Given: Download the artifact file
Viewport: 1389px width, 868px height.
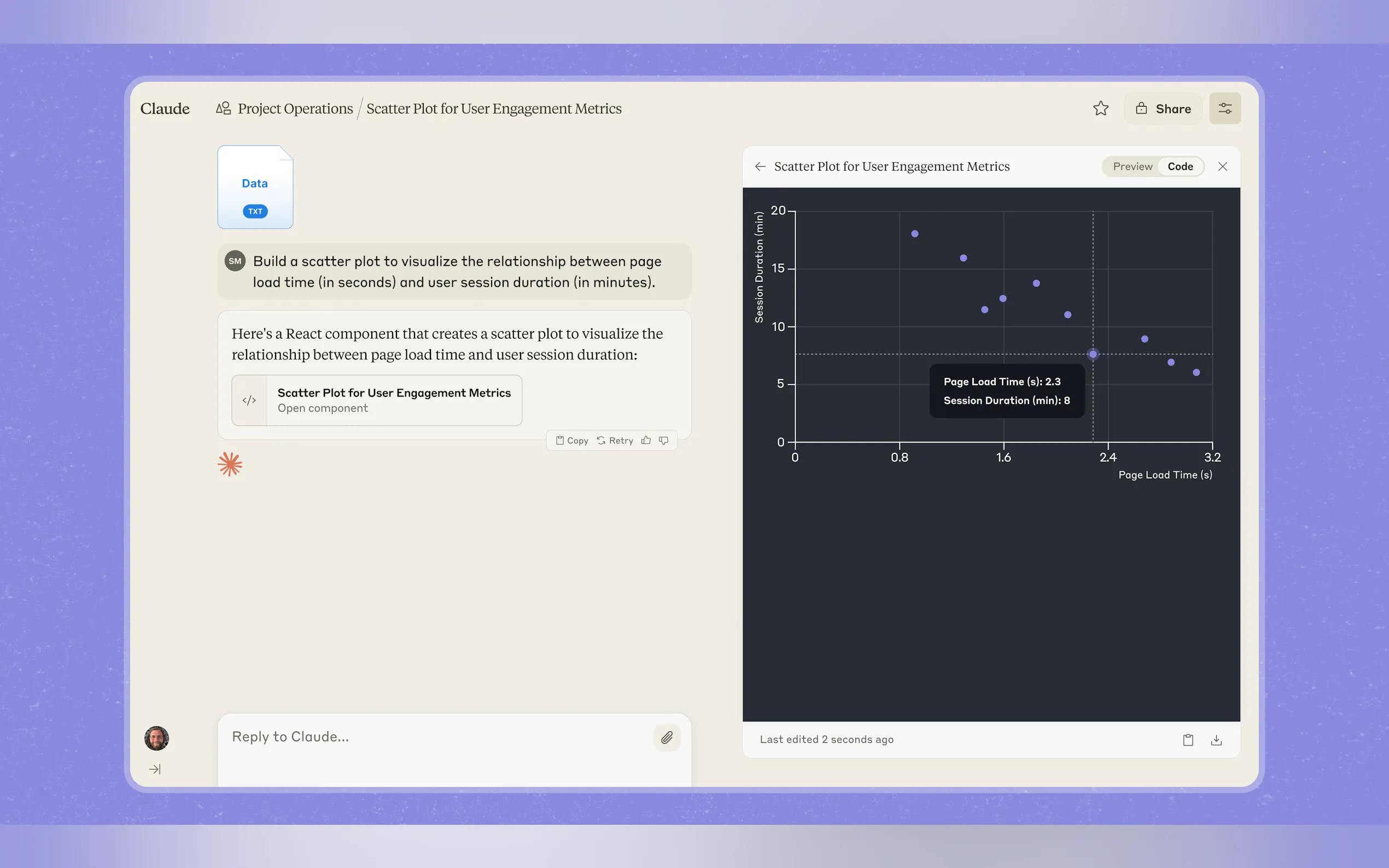Looking at the screenshot, I should pyautogui.click(x=1216, y=740).
